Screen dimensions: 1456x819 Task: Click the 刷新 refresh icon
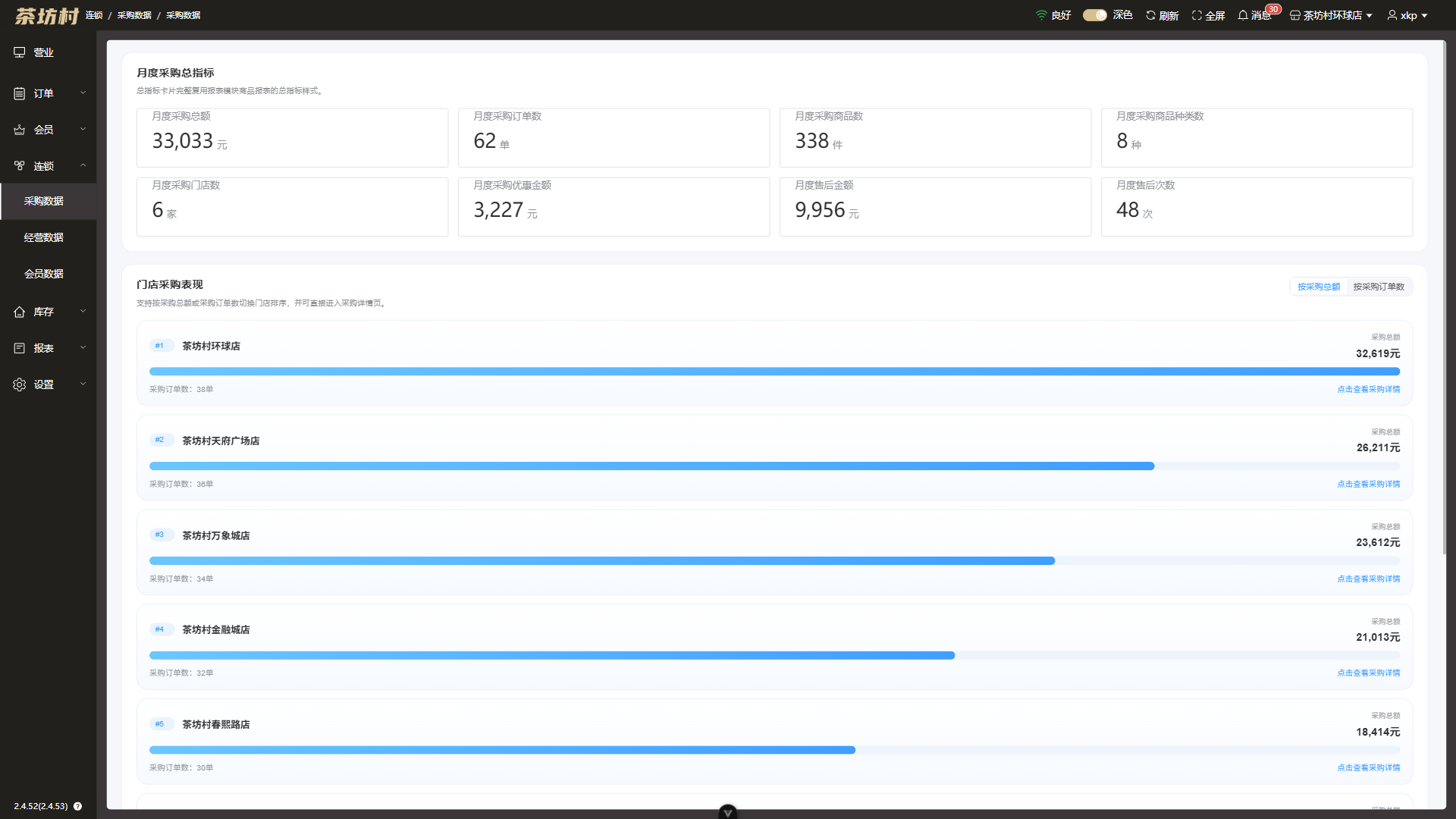pos(1150,15)
